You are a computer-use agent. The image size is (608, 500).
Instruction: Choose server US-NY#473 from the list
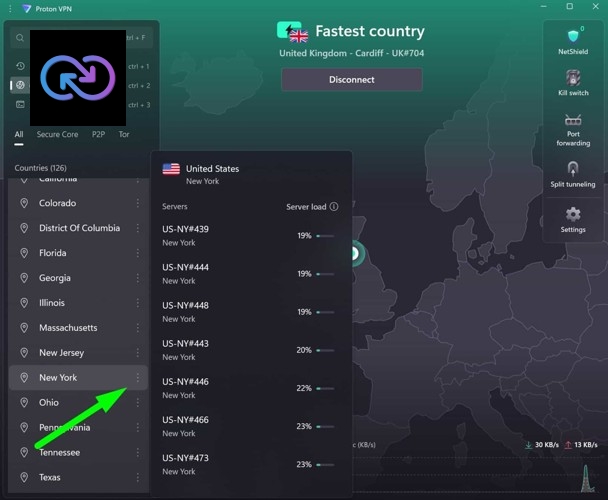click(186, 464)
